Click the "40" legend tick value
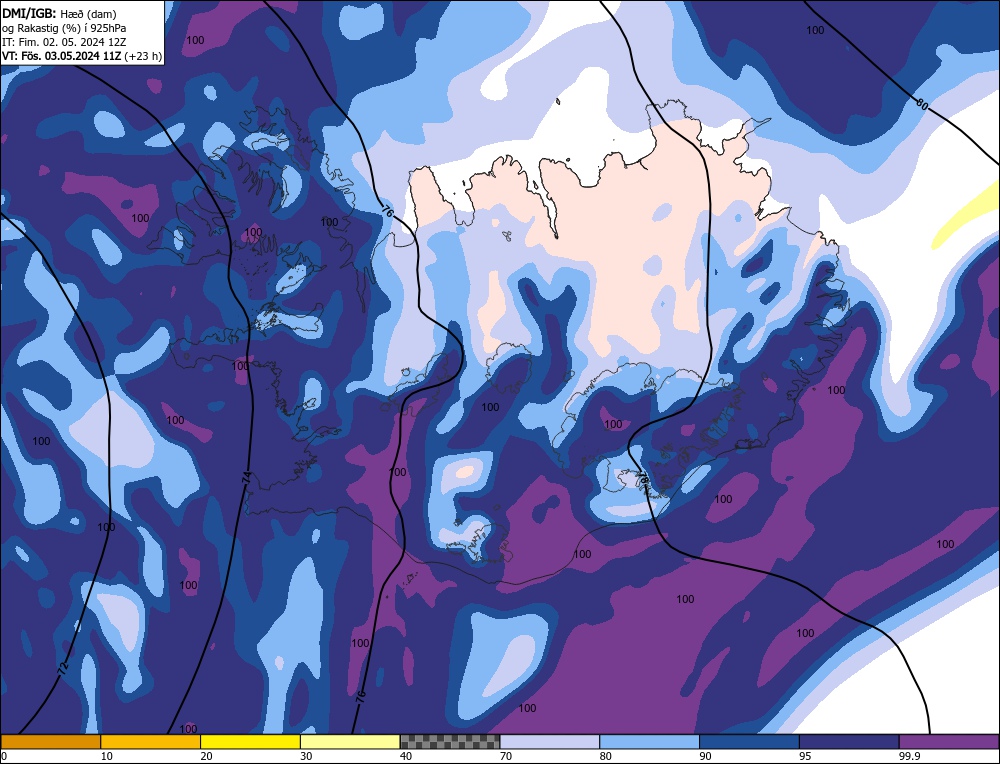Image resolution: width=1000 pixels, height=764 pixels. tap(406, 756)
